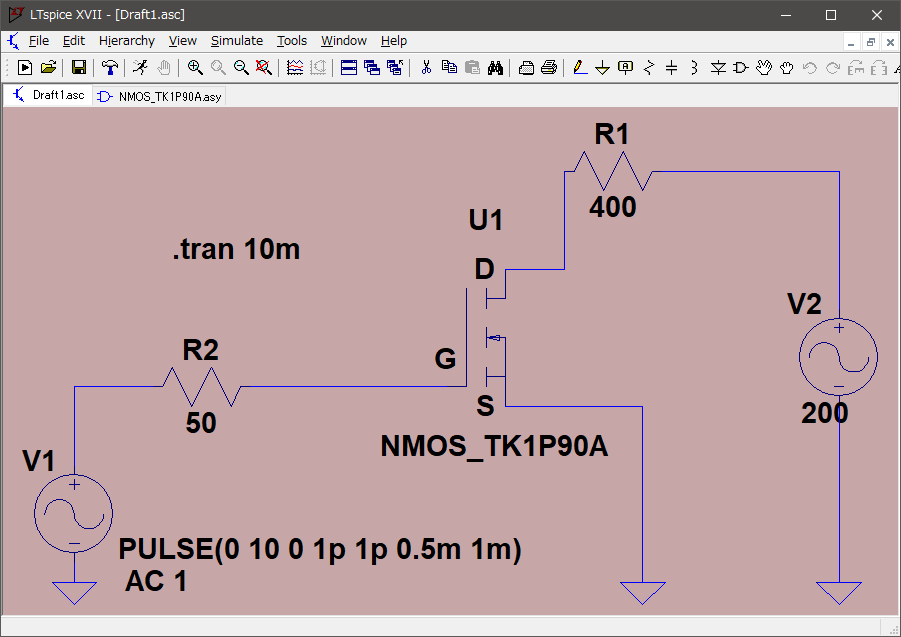Open the Component gate-shaped tool

coord(741,68)
